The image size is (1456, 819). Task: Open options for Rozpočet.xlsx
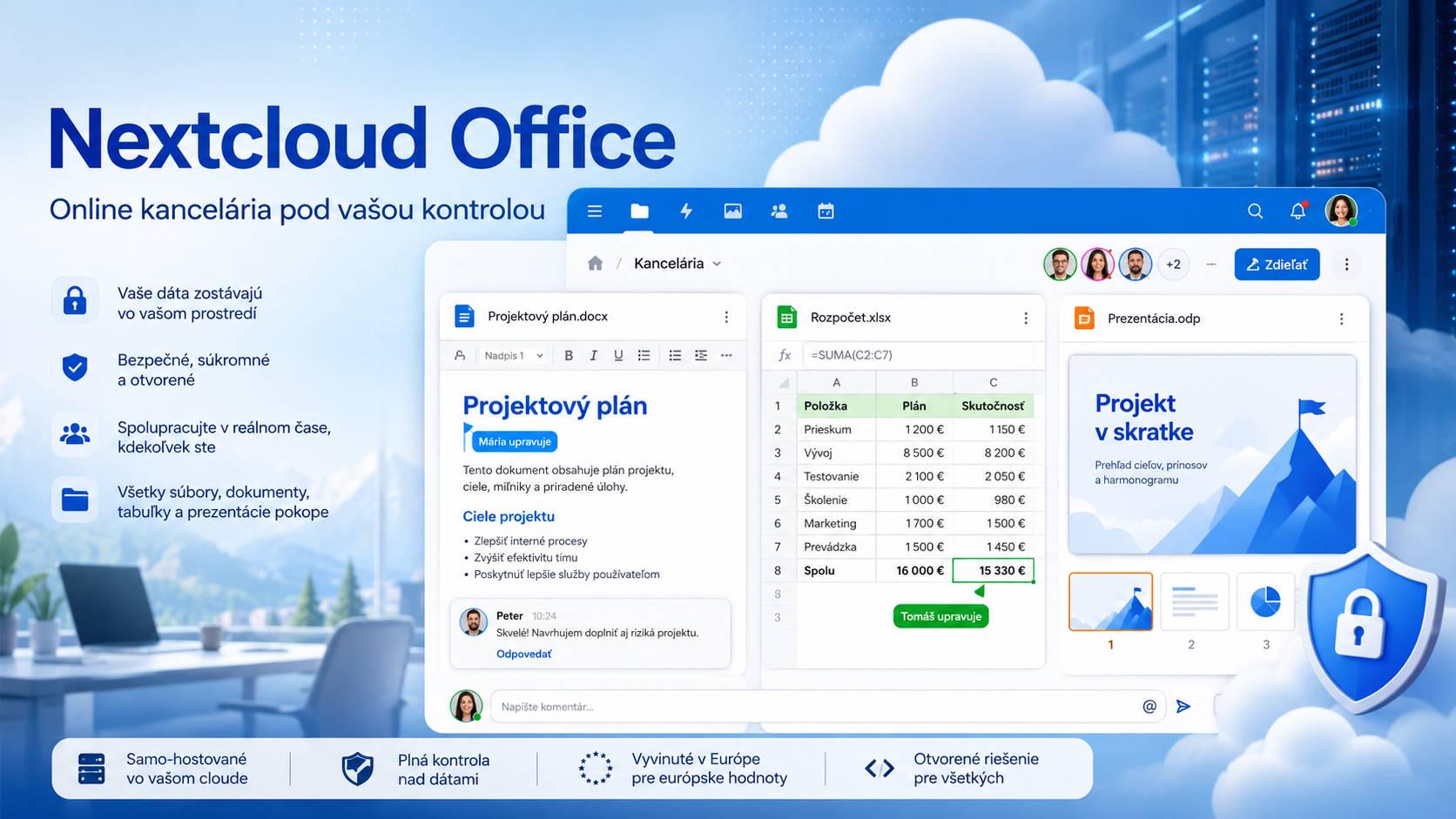click(x=1026, y=319)
